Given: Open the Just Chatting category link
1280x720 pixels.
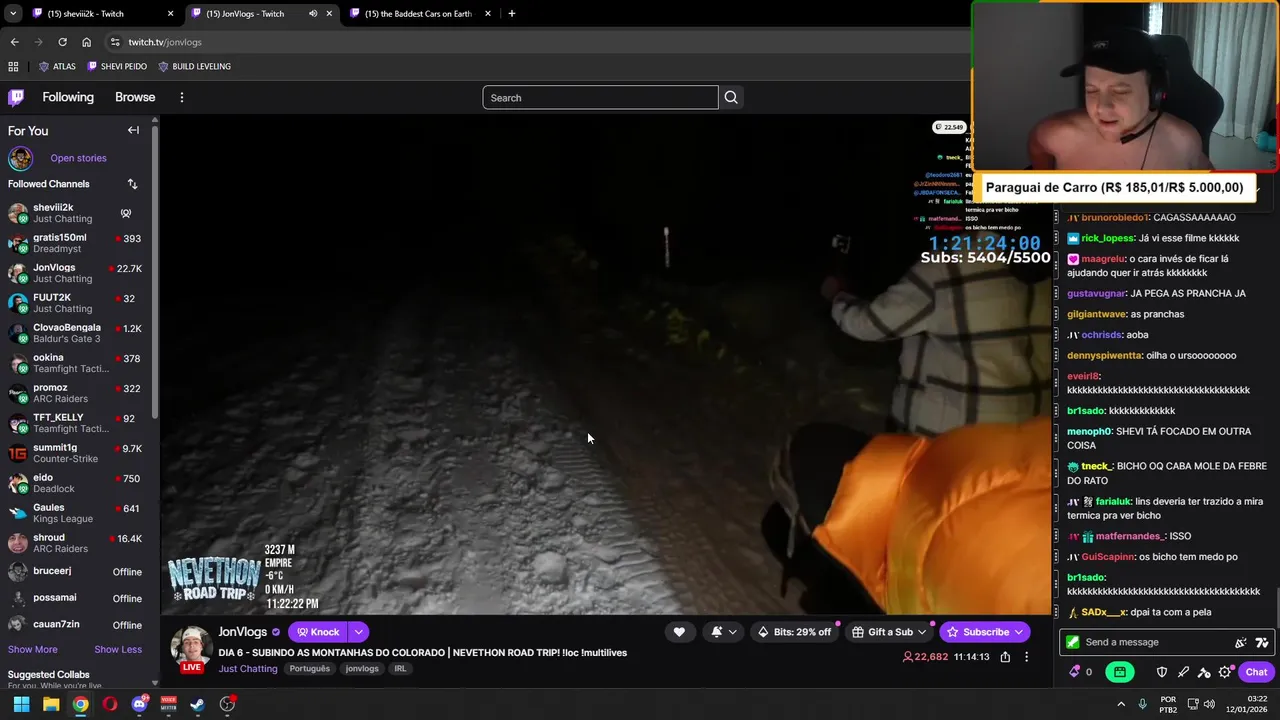Looking at the screenshot, I should pyautogui.click(x=248, y=669).
